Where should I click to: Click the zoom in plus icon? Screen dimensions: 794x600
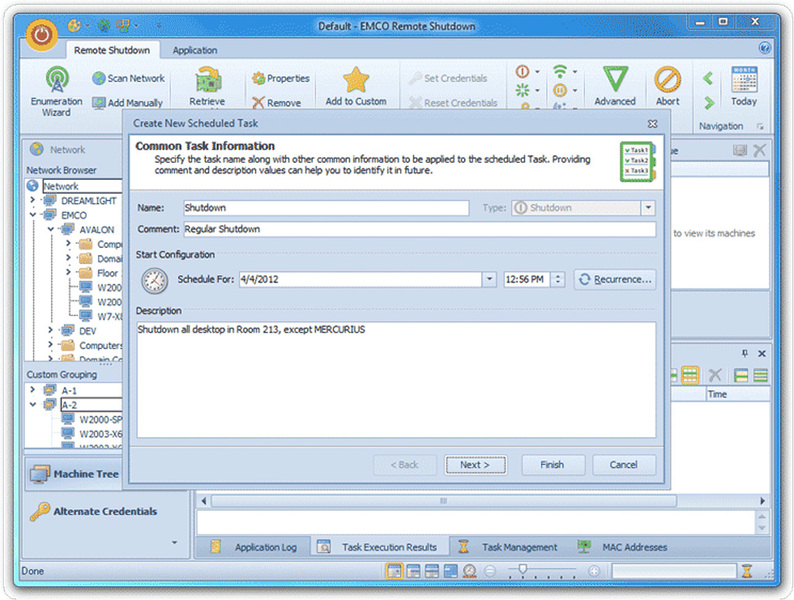click(593, 571)
